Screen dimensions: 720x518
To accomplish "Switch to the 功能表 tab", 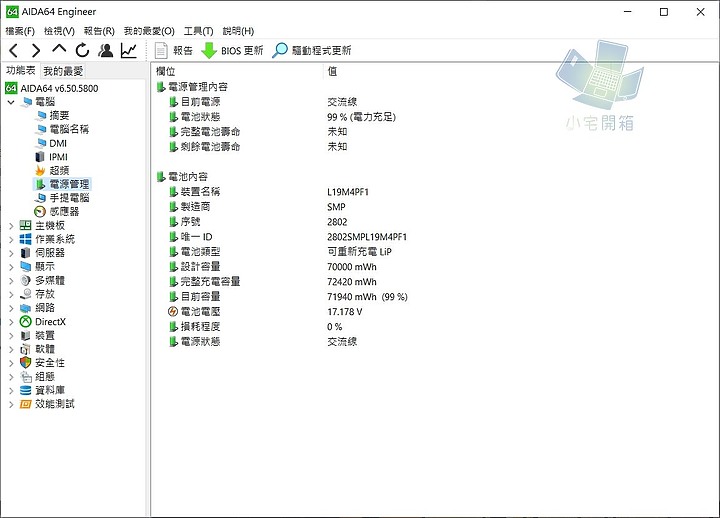I will click(x=21, y=70).
